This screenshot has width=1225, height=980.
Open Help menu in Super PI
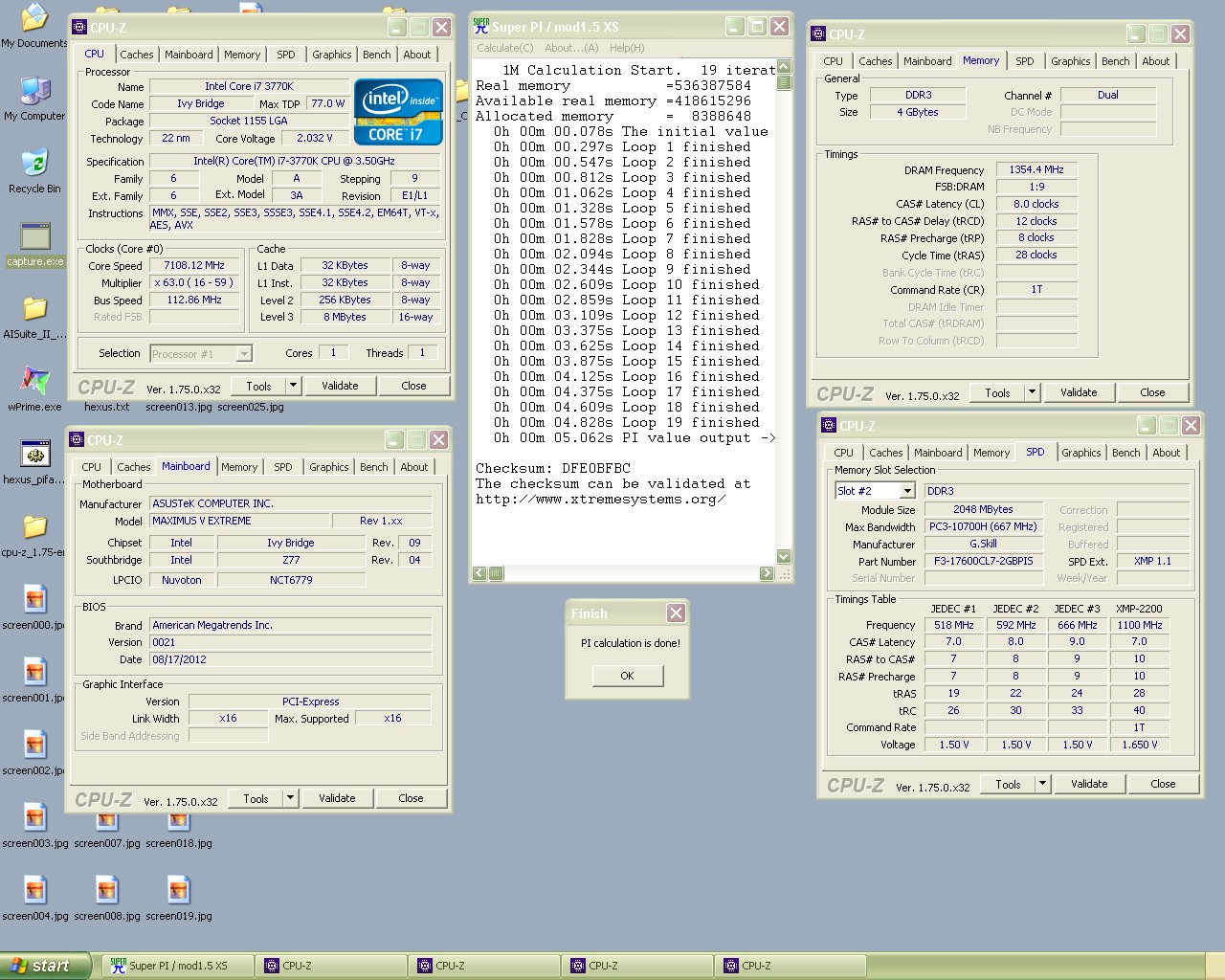[627, 48]
